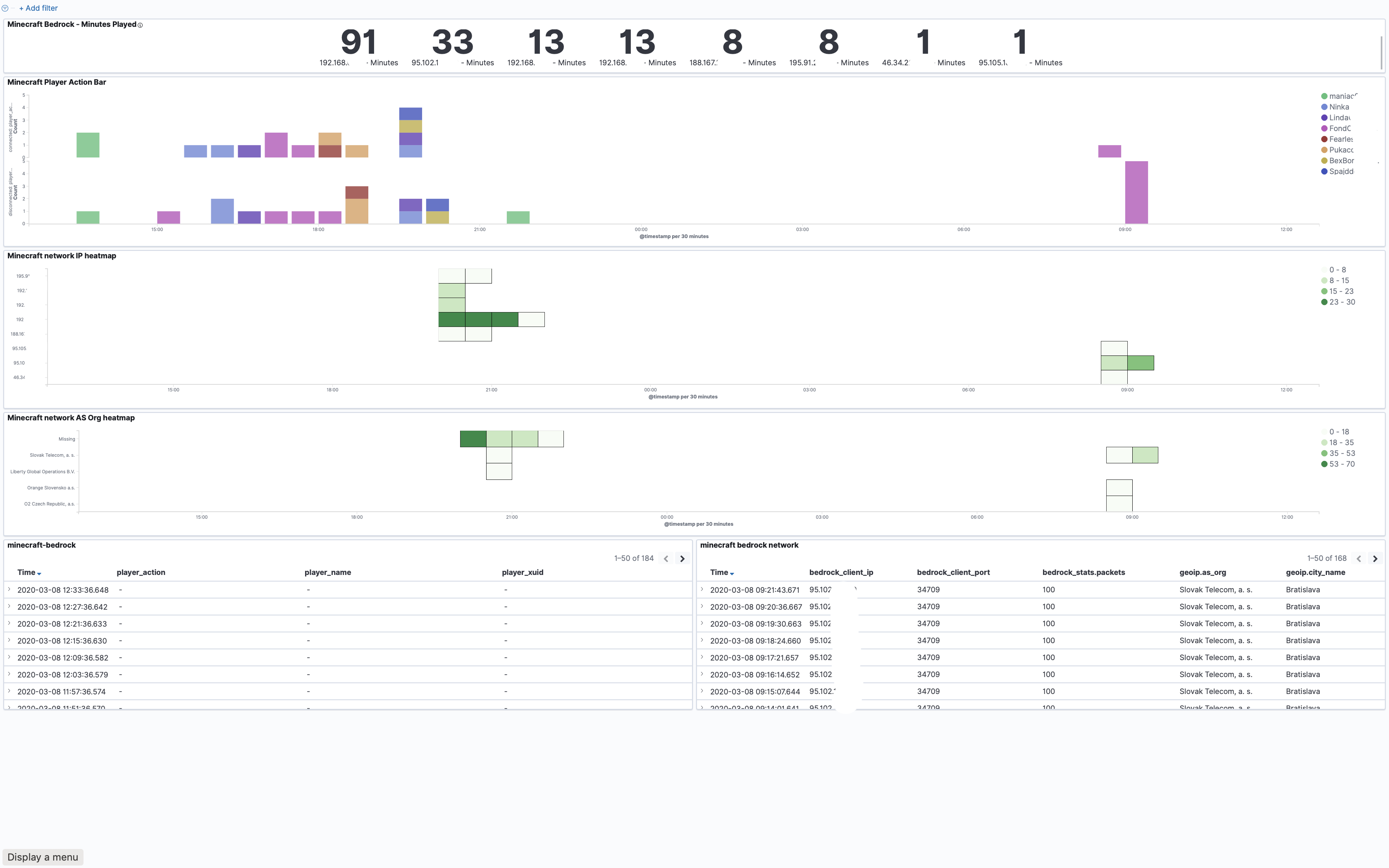The width and height of the screenshot is (1389, 868).
Task: Click info icon beside Minutes Played title
Action: (140, 25)
